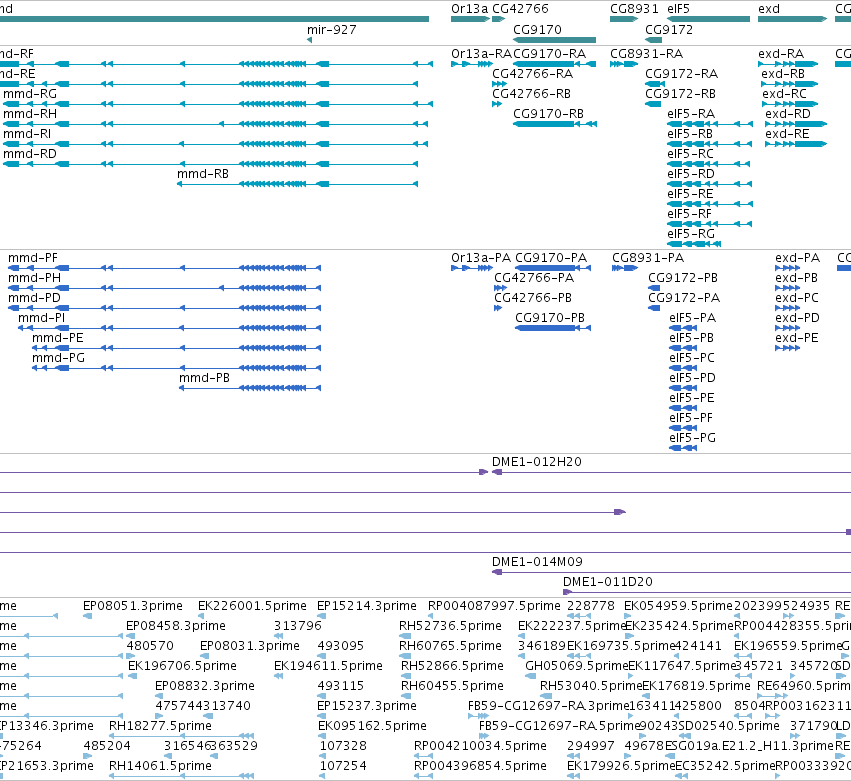Click protein label mmd-PI
Image resolution: width=851 pixels, height=781 pixels.
tap(41, 318)
